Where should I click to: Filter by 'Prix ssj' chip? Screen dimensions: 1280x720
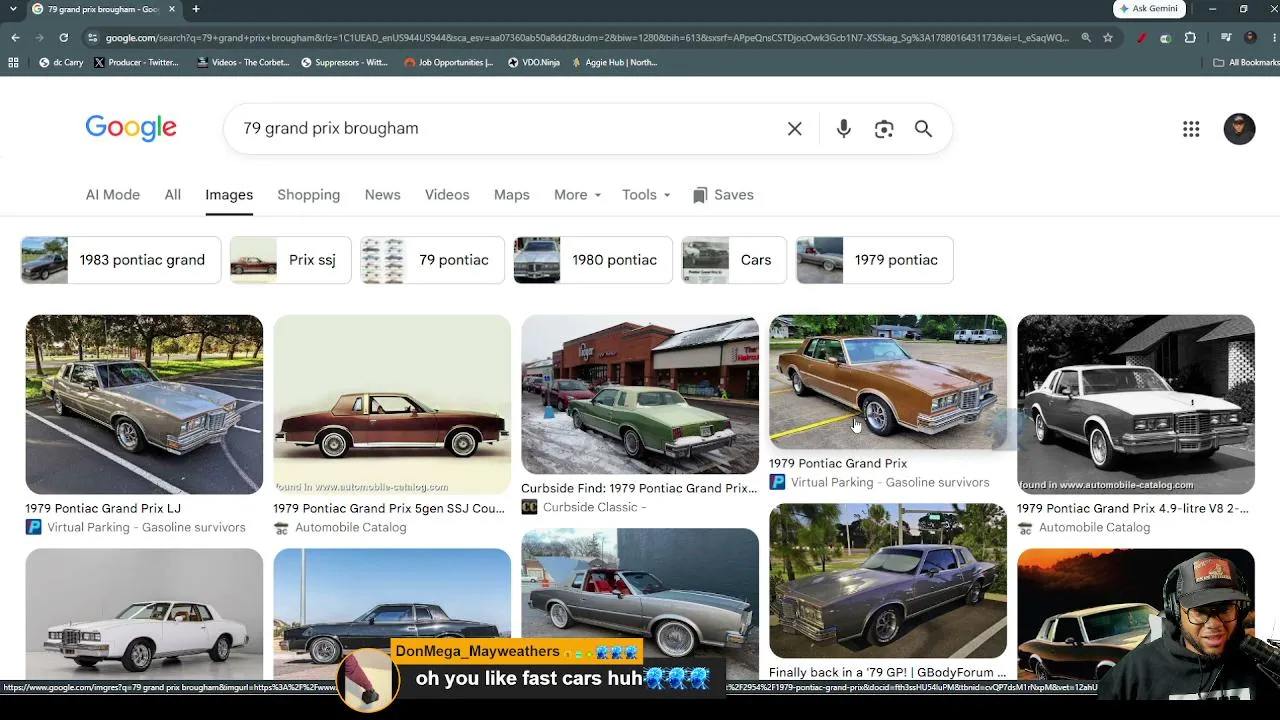click(291, 260)
